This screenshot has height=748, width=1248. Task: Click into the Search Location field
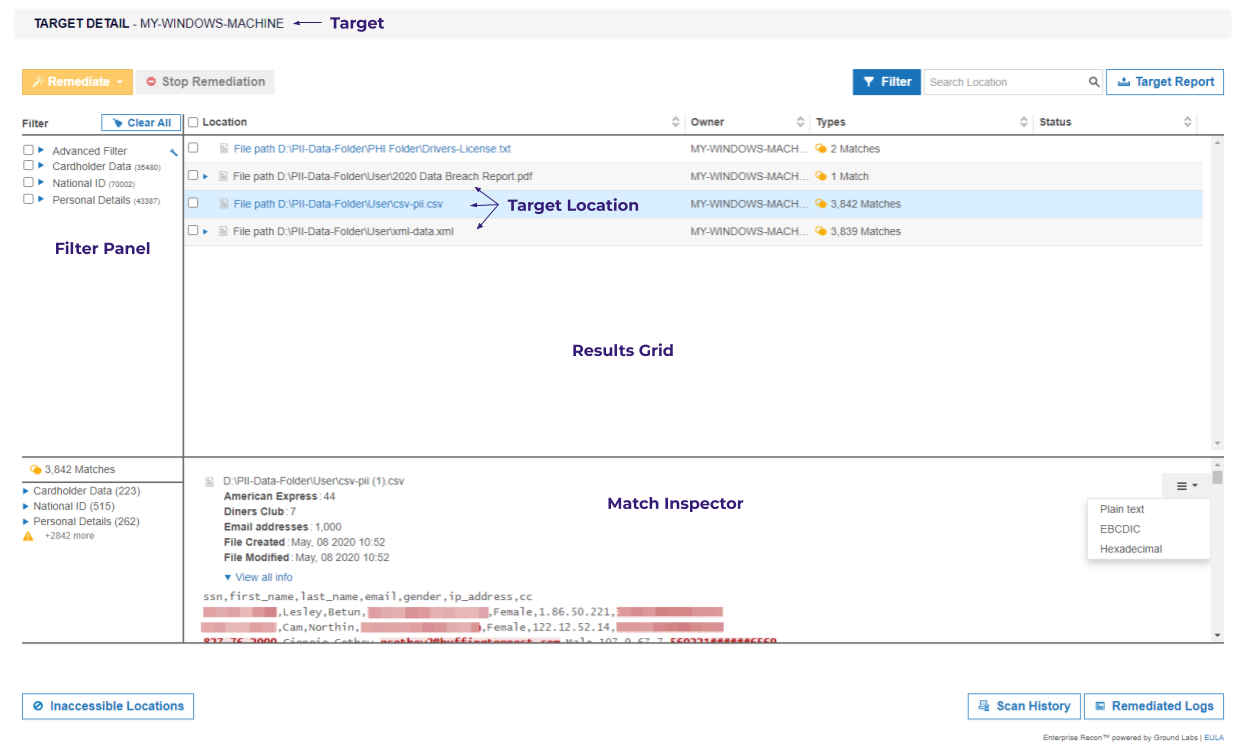(1000, 82)
